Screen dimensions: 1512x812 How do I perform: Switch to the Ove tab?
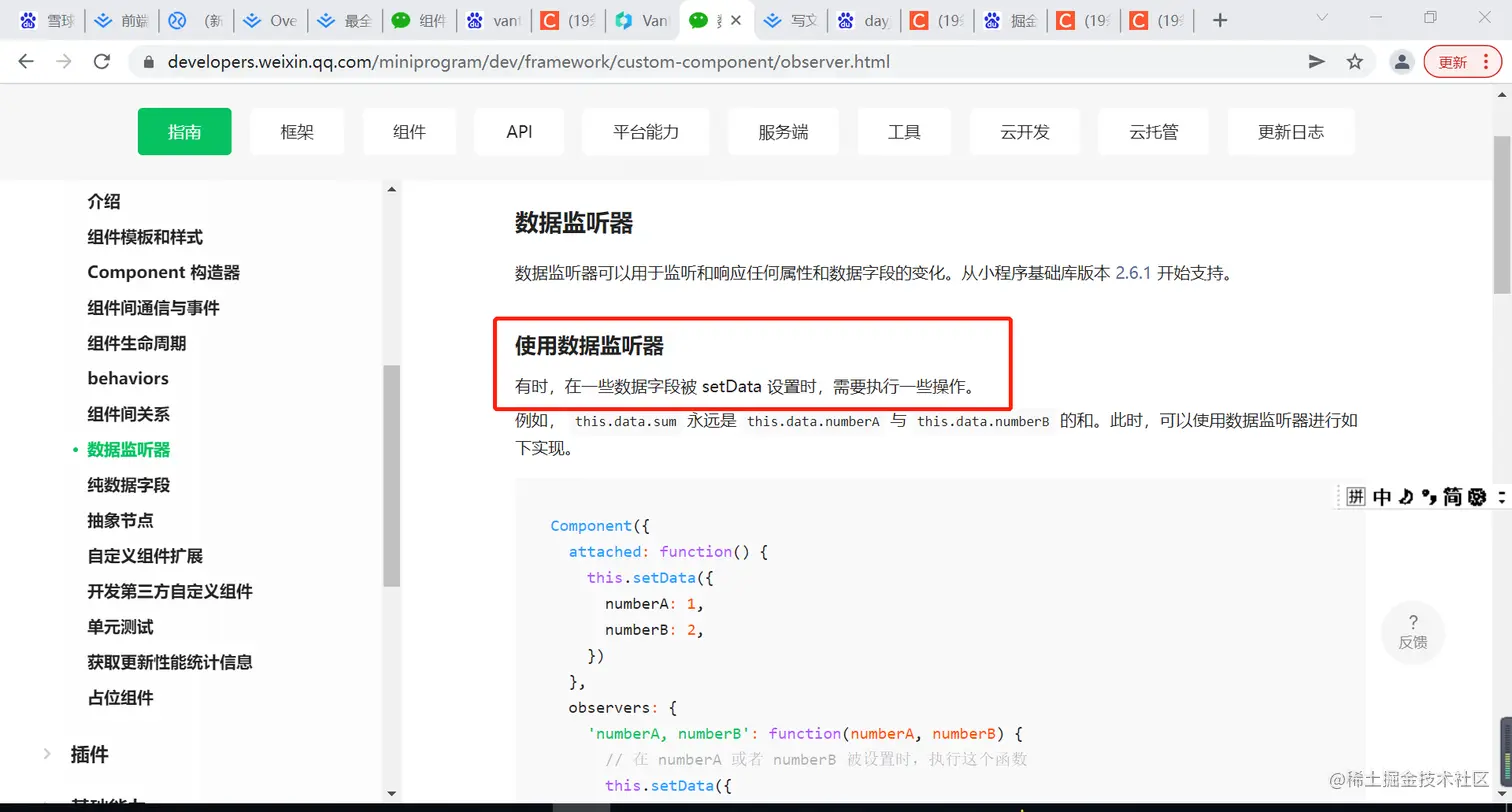point(270,20)
